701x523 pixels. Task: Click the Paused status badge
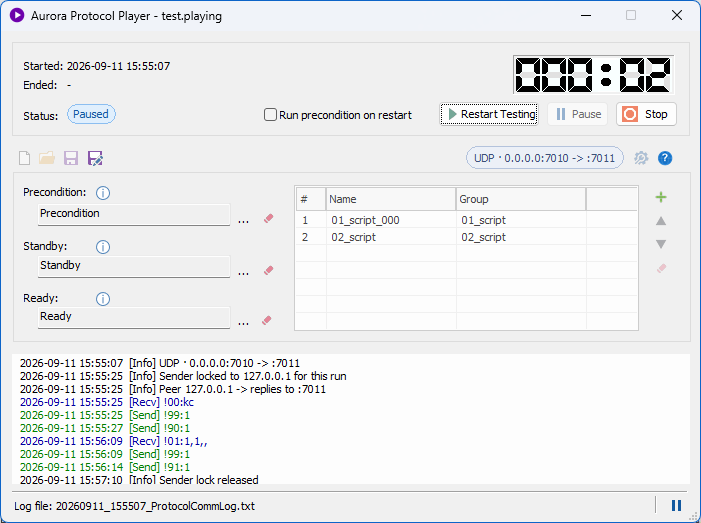click(x=91, y=114)
